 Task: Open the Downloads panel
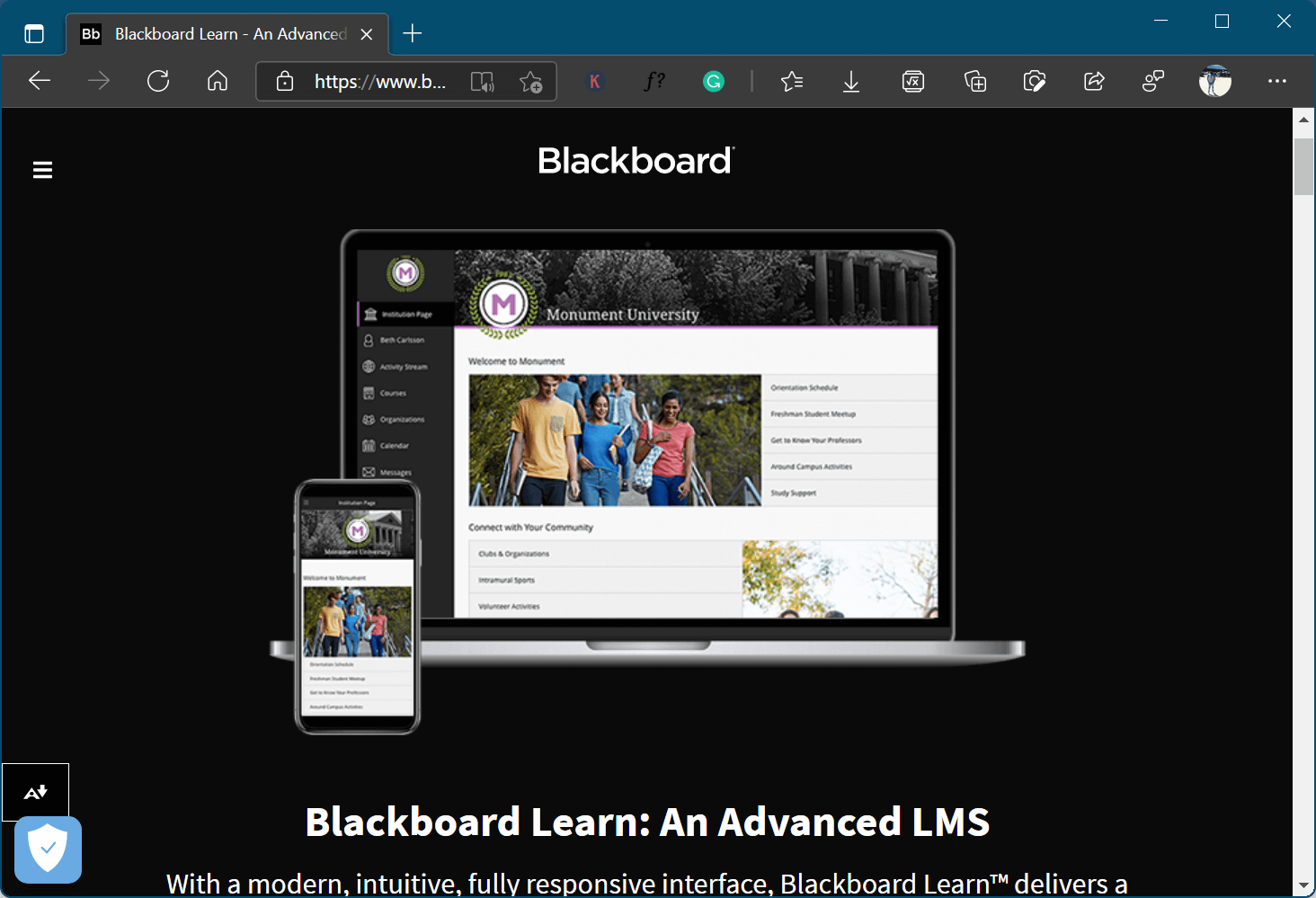pyautogui.click(x=851, y=82)
